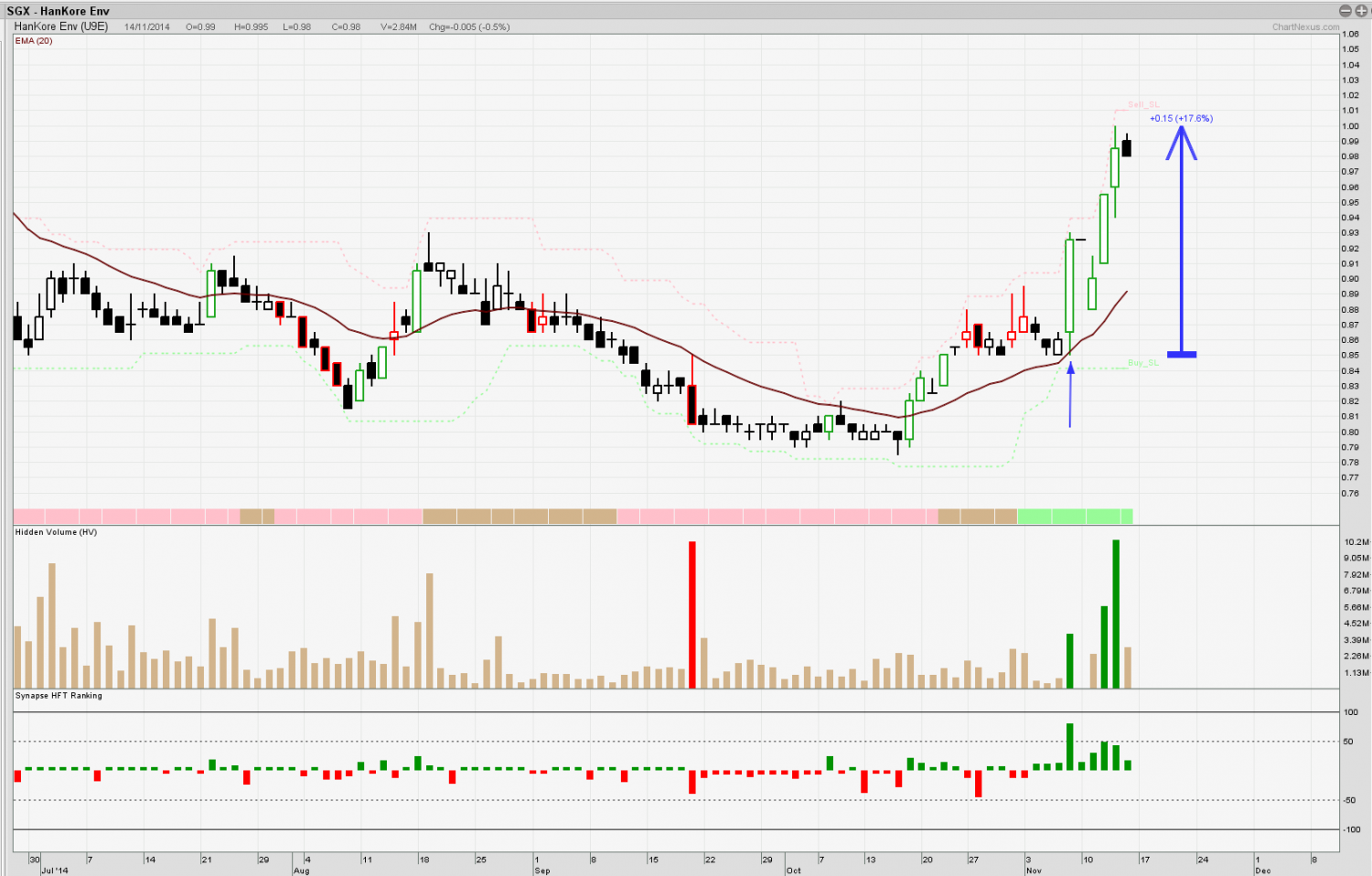Click the 1.00 price level on the axis

click(x=1350, y=126)
